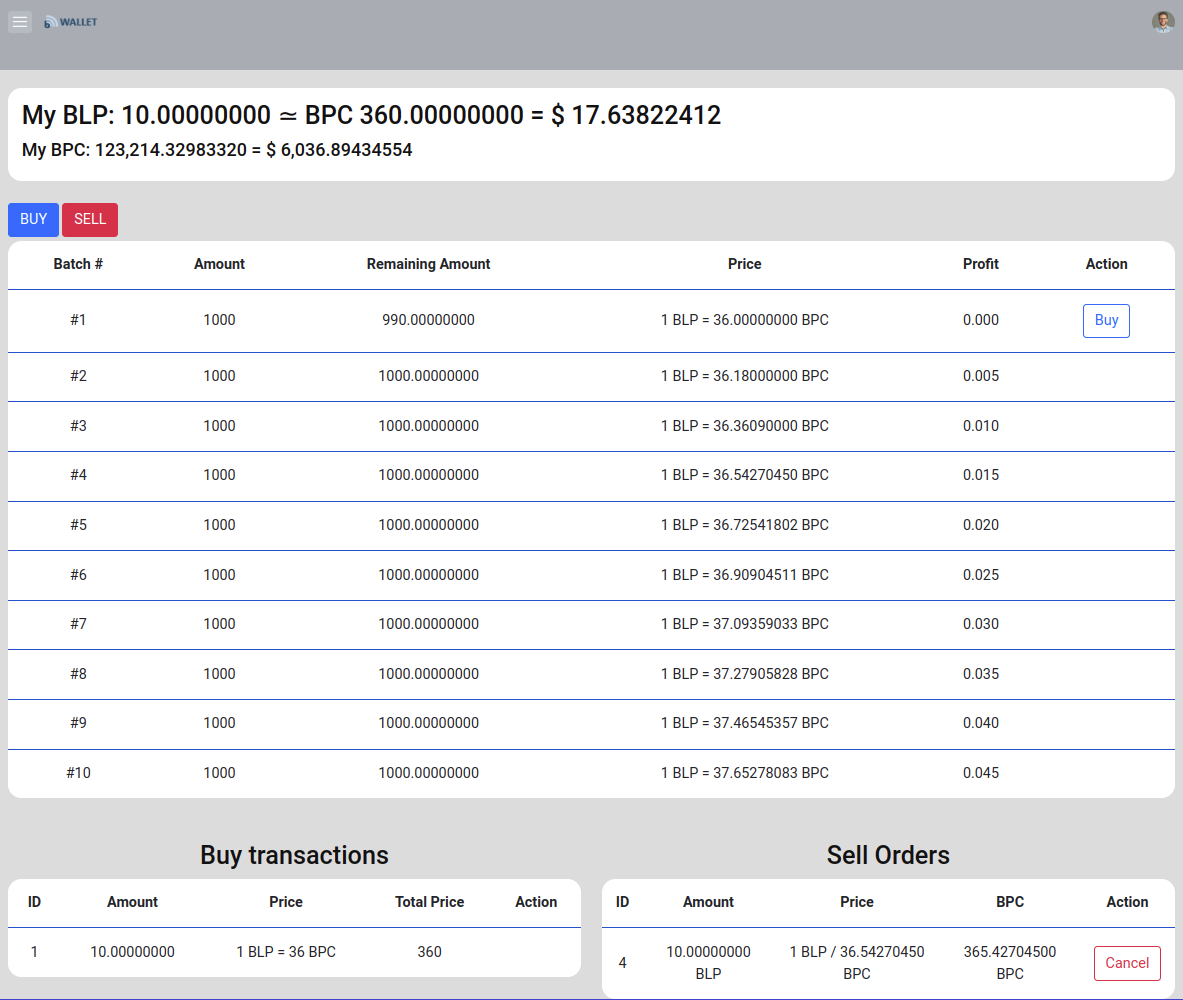This screenshot has width=1183, height=1000.
Task: Click the Buy transactions heading
Action: click(x=294, y=855)
